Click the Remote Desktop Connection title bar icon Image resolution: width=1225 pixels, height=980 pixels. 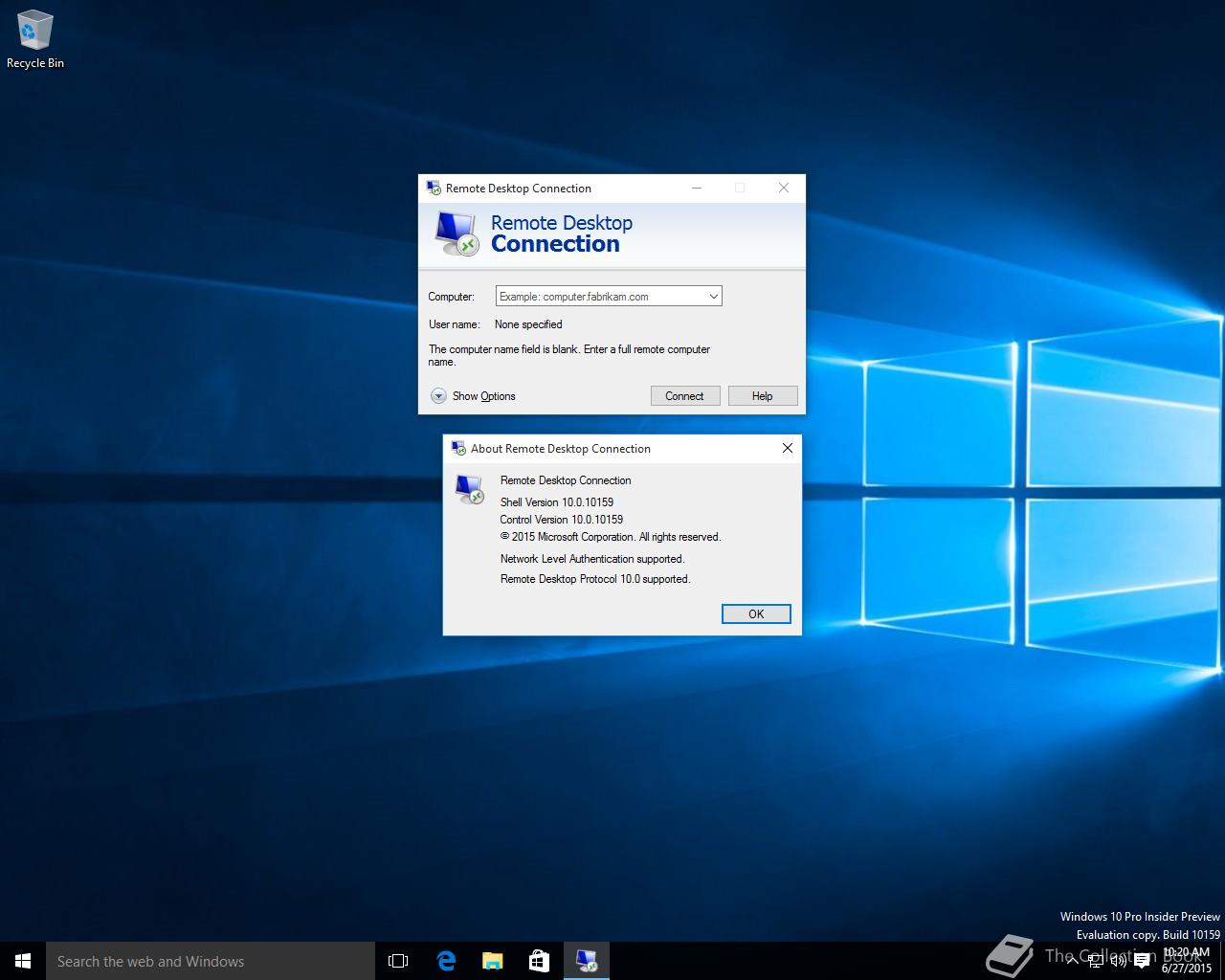[434, 189]
